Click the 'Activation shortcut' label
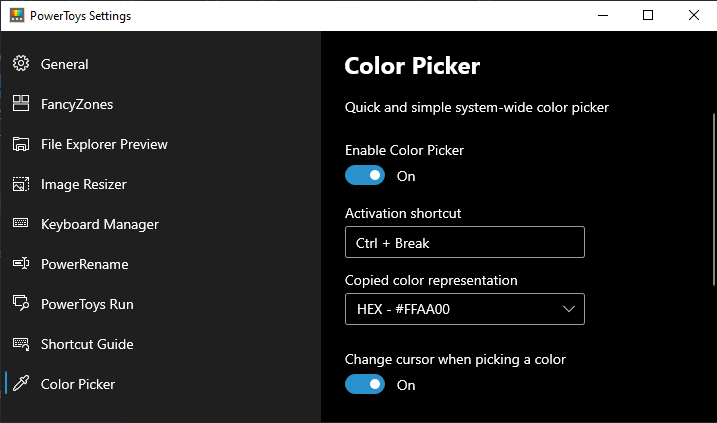 click(x=403, y=214)
